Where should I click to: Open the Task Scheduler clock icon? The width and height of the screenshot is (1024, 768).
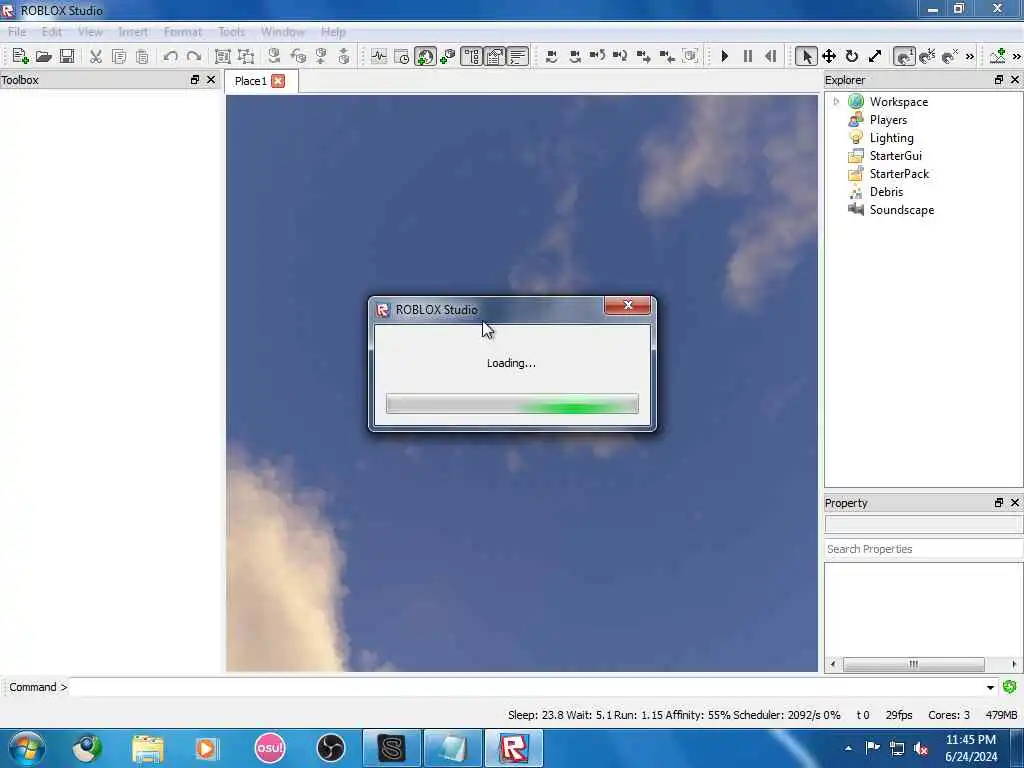402,56
